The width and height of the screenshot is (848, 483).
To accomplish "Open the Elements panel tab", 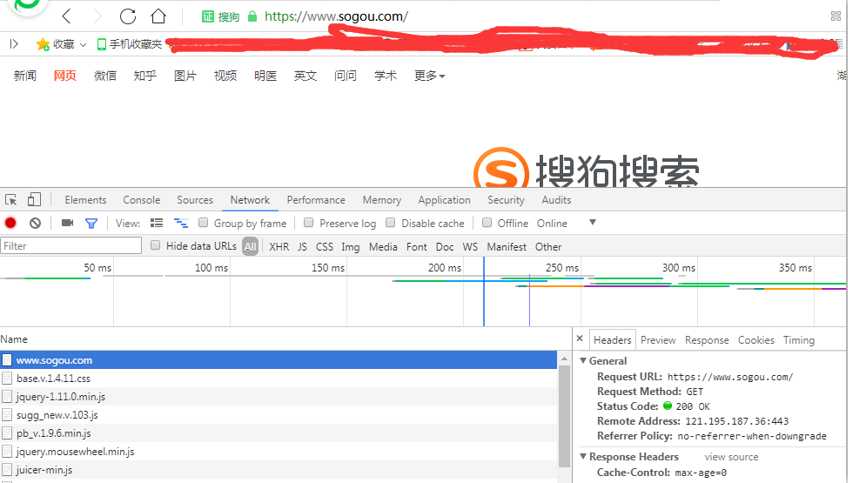I will 85,200.
